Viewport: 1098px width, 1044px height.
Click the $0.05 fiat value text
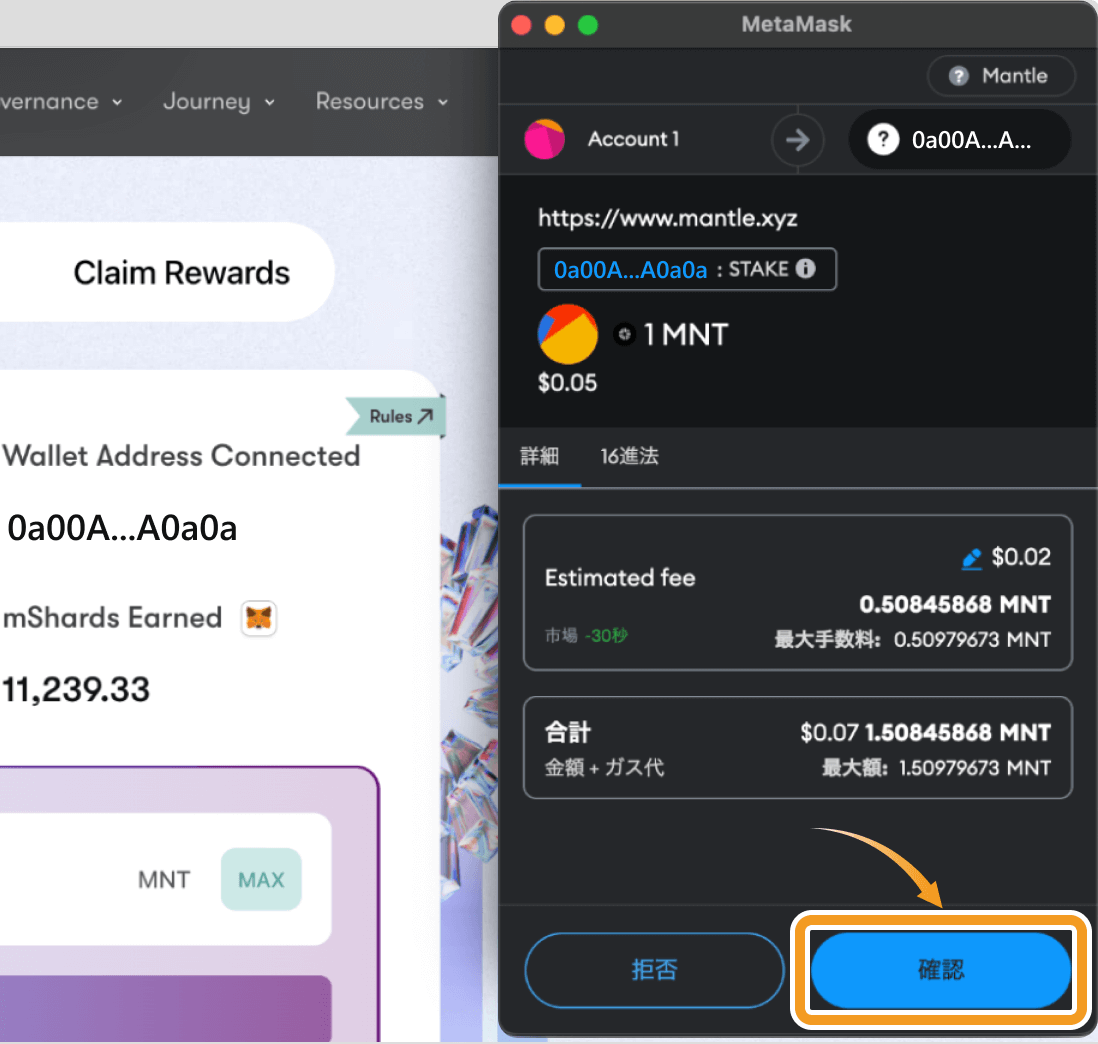567,383
